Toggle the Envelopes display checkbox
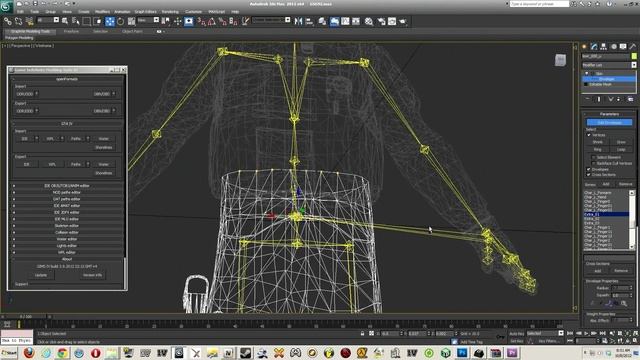Image resolution: width=640 pixels, height=360 pixels. pos(589,169)
